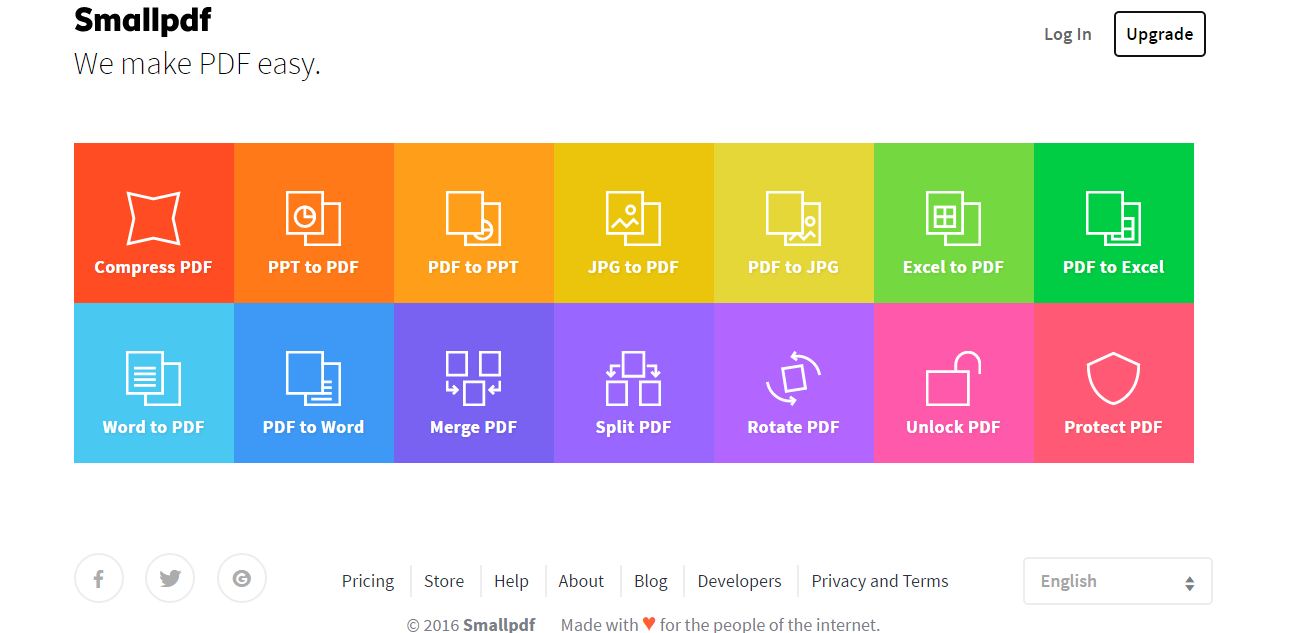This screenshot has width=1291, height=633.
Task: Open the PDF to Excel tile
Action: tap(1114, 223)
